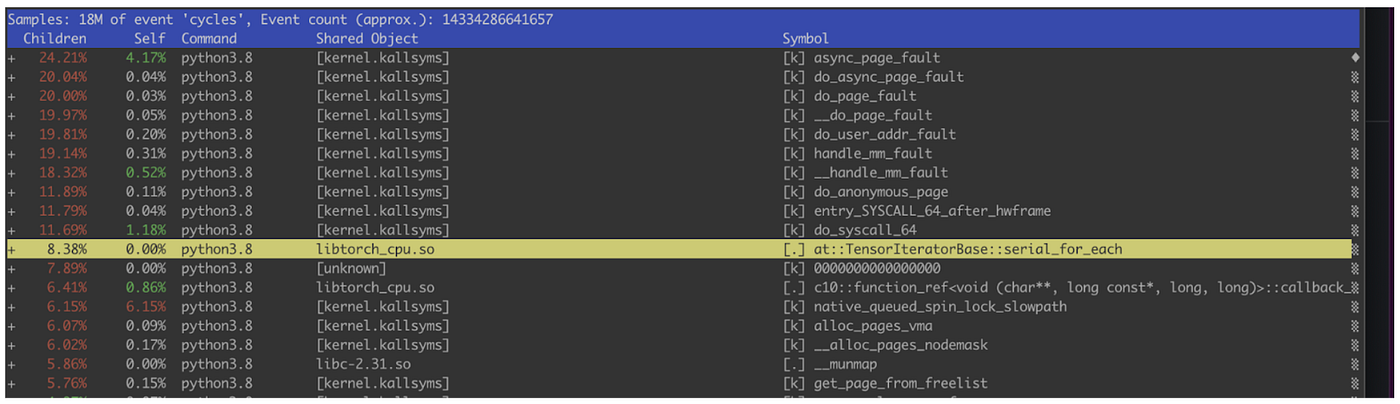Expand the do_page_fault call chain
The width and height of the screenshot is (1400, 404).
(11, 96)
